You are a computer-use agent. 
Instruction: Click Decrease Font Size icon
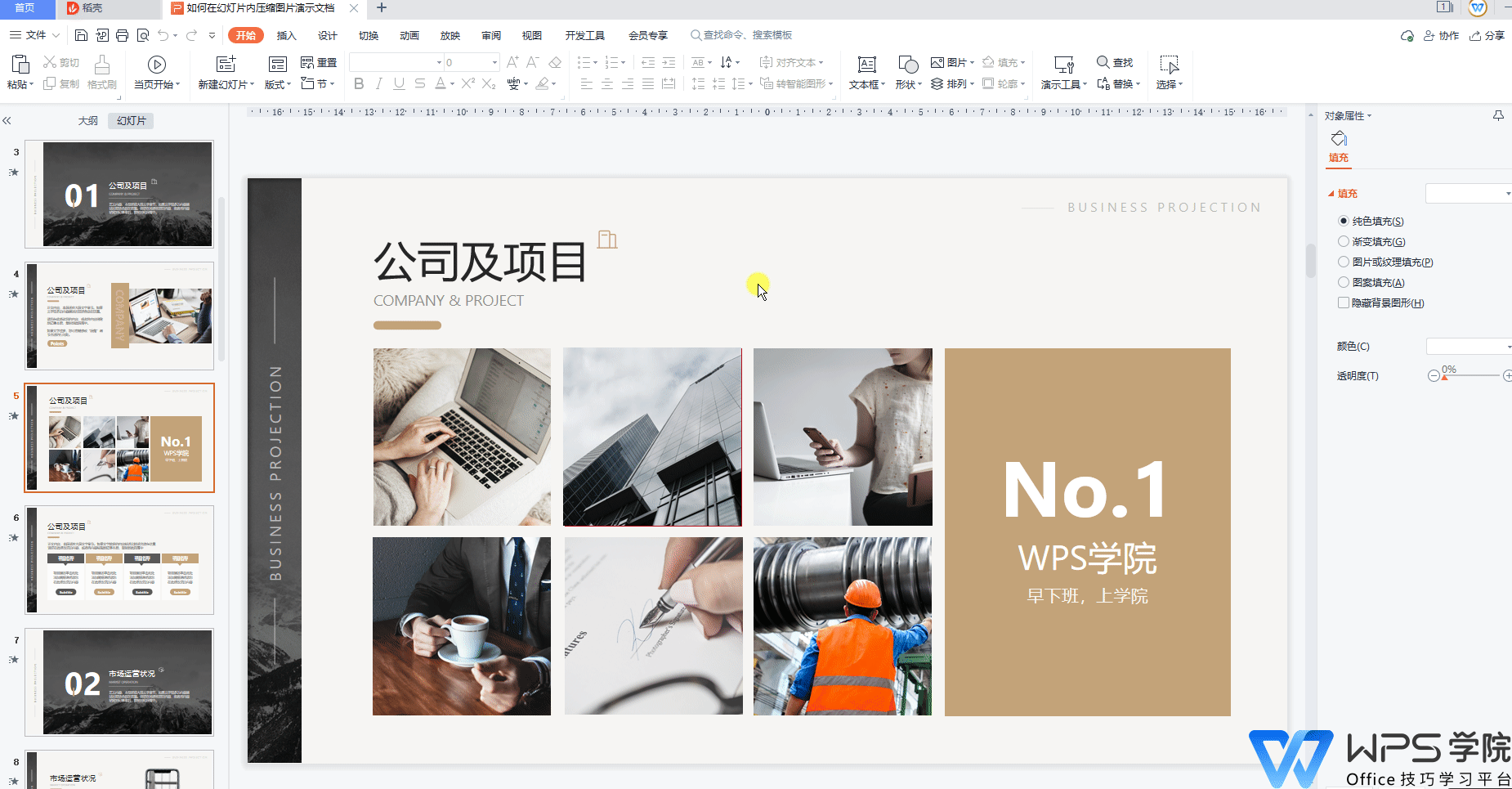(533, 62)
